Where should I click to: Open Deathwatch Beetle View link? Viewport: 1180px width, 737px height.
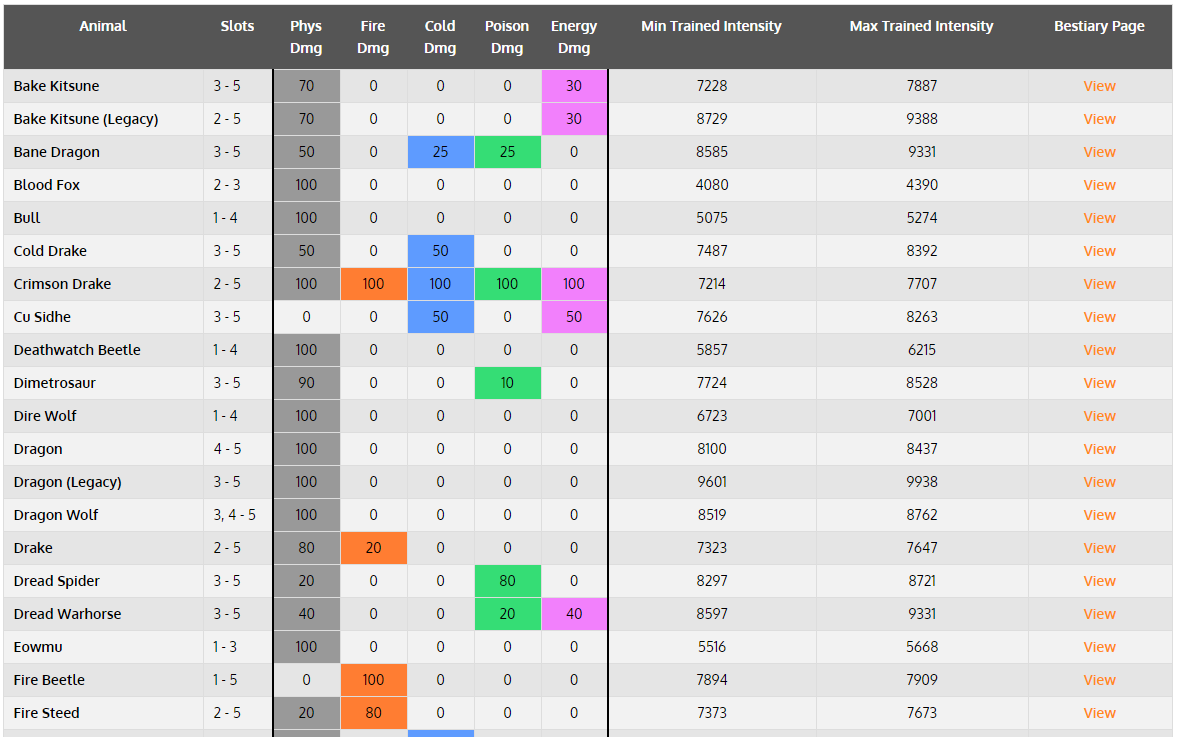(1099, 350)
